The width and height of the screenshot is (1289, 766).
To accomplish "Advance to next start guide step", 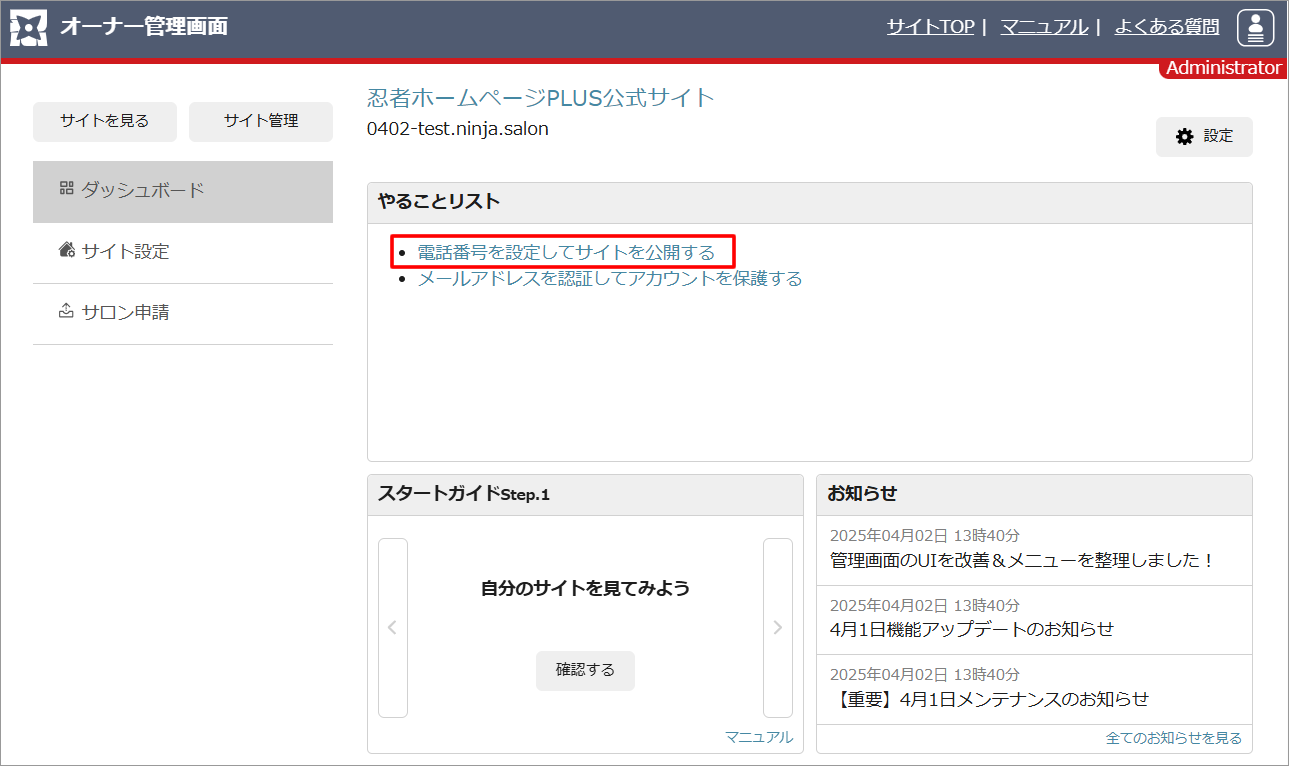I will [777, 628].
